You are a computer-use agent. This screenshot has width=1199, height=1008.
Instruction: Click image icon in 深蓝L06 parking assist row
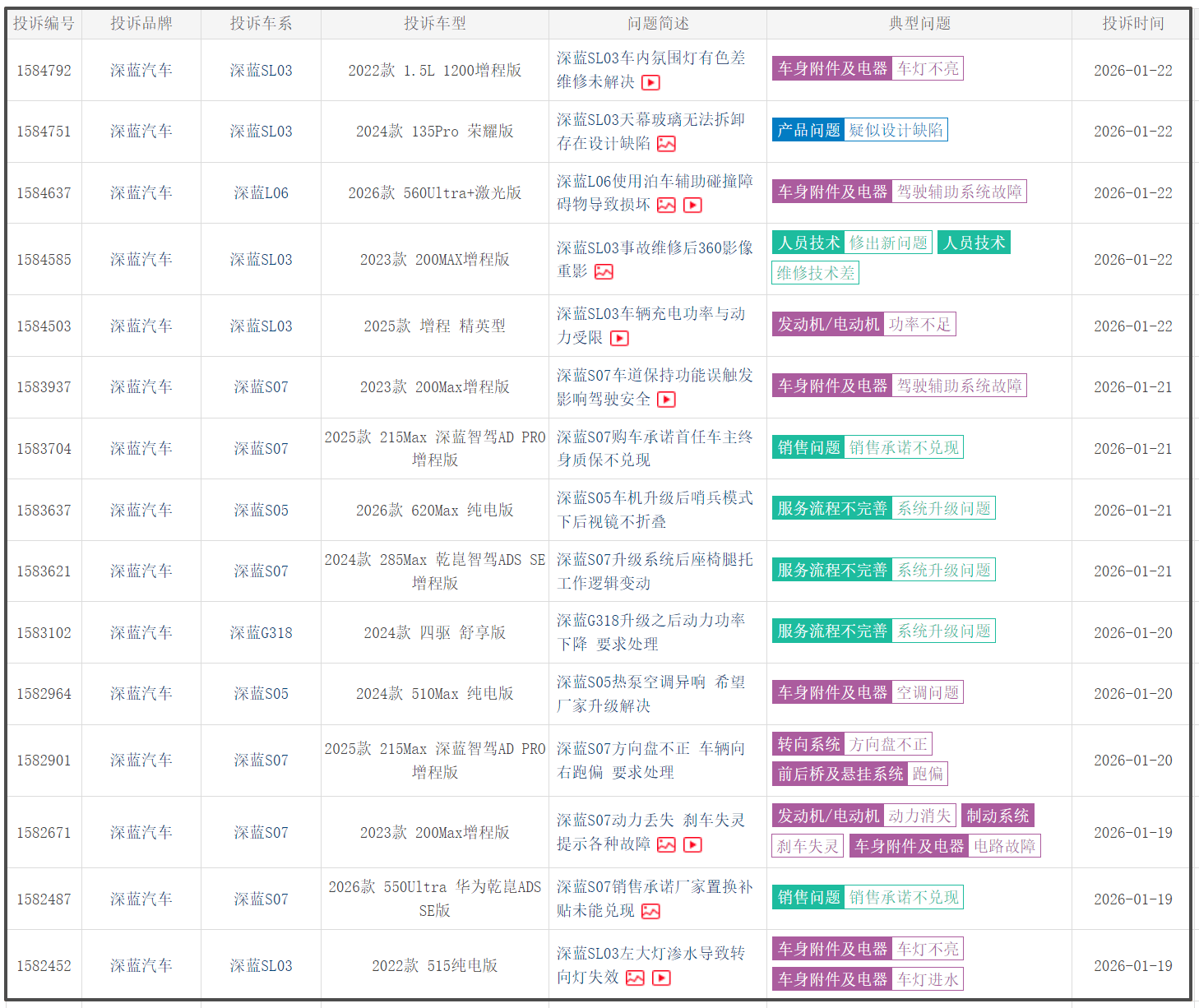click(x=666, y=205)
